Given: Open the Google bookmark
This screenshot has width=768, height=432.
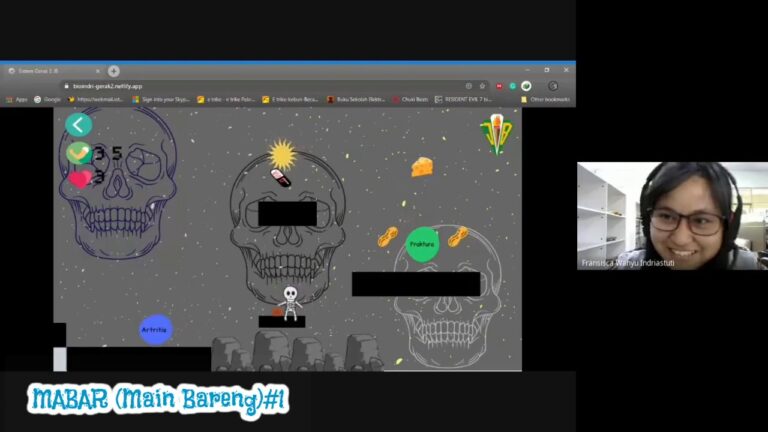Looking at the screenshot, I should point(47,99).
